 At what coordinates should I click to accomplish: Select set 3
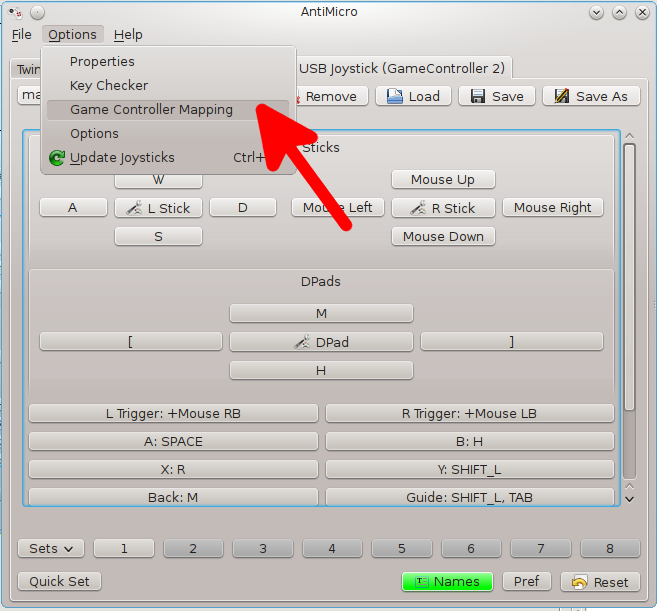[263, 549]
